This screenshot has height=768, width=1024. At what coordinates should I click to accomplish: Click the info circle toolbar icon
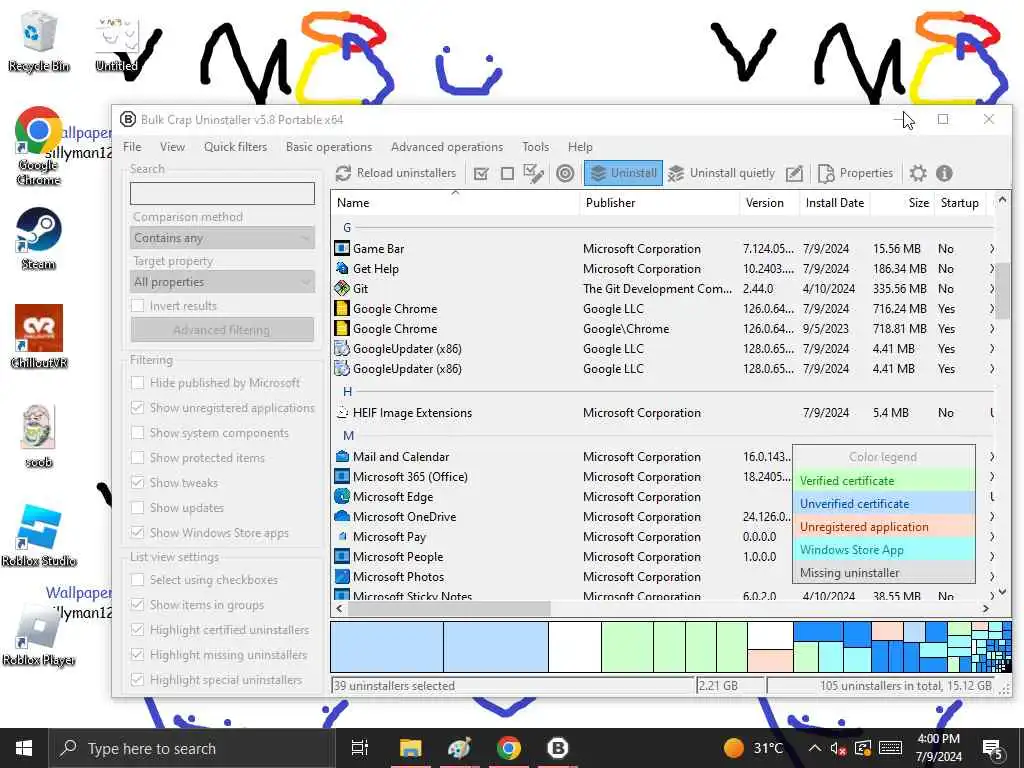coord(944,174)
